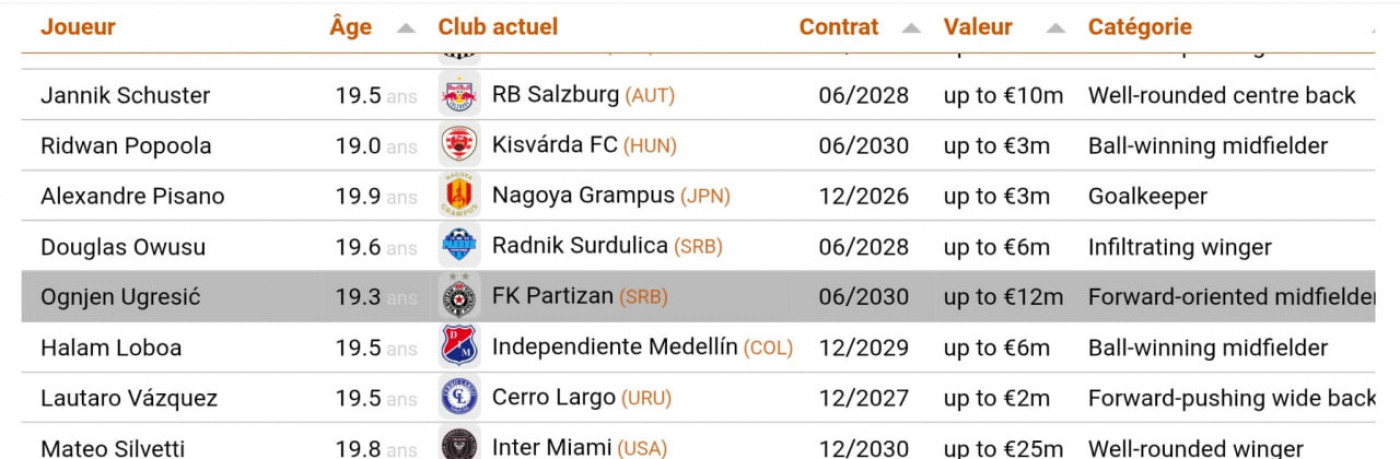Click the Joueur column header

tap(78, 27)
